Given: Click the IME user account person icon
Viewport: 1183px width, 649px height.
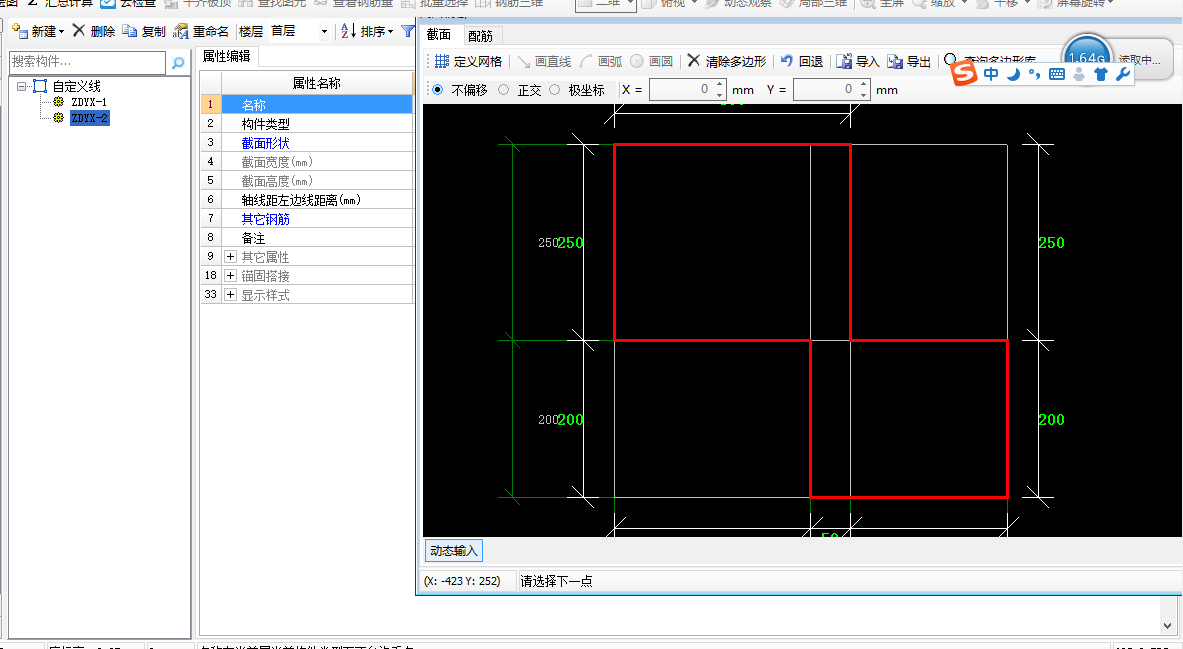Looking at the screenshot, I should [1079, 74].
